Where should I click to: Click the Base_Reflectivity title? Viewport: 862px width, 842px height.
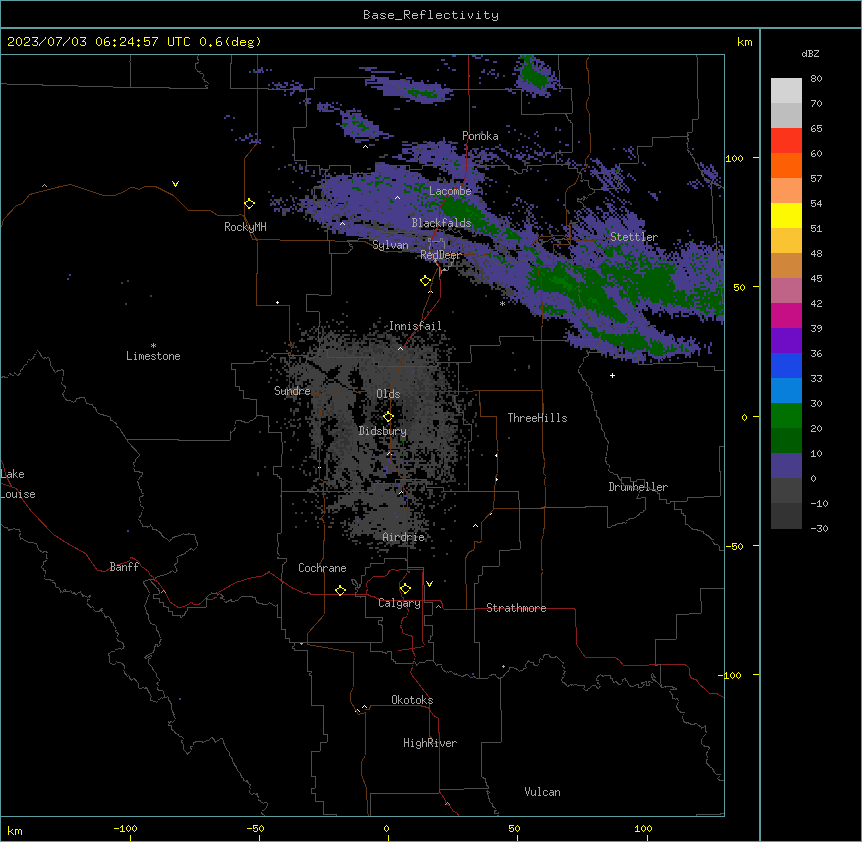(x=431, y=15)
